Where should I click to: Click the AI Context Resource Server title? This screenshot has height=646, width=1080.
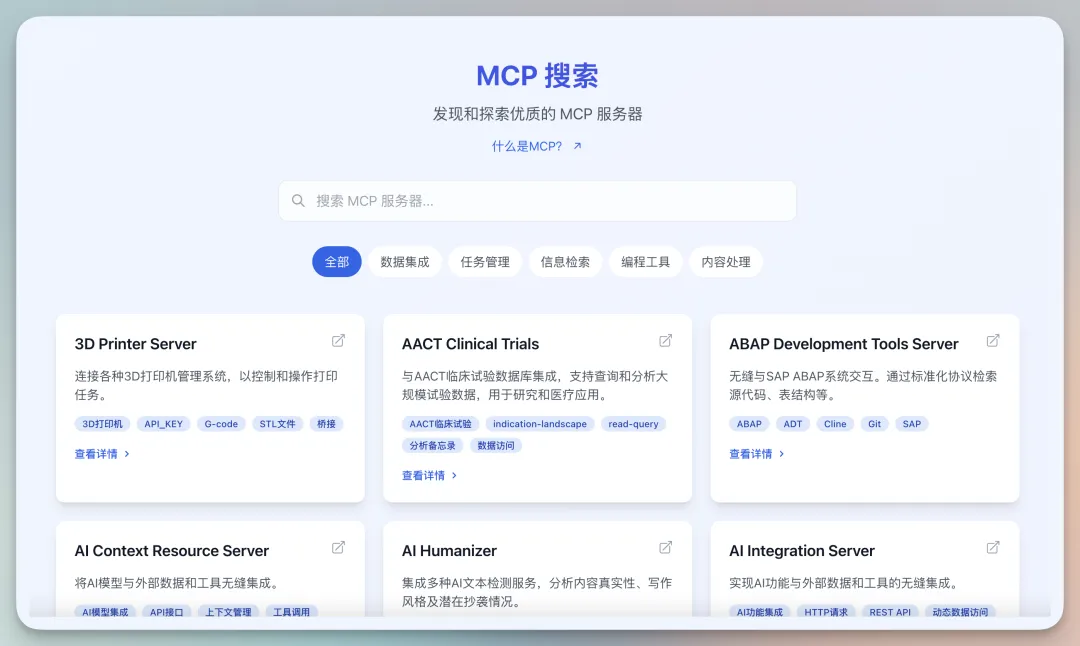pyautogui.click(x=172, y=550)
